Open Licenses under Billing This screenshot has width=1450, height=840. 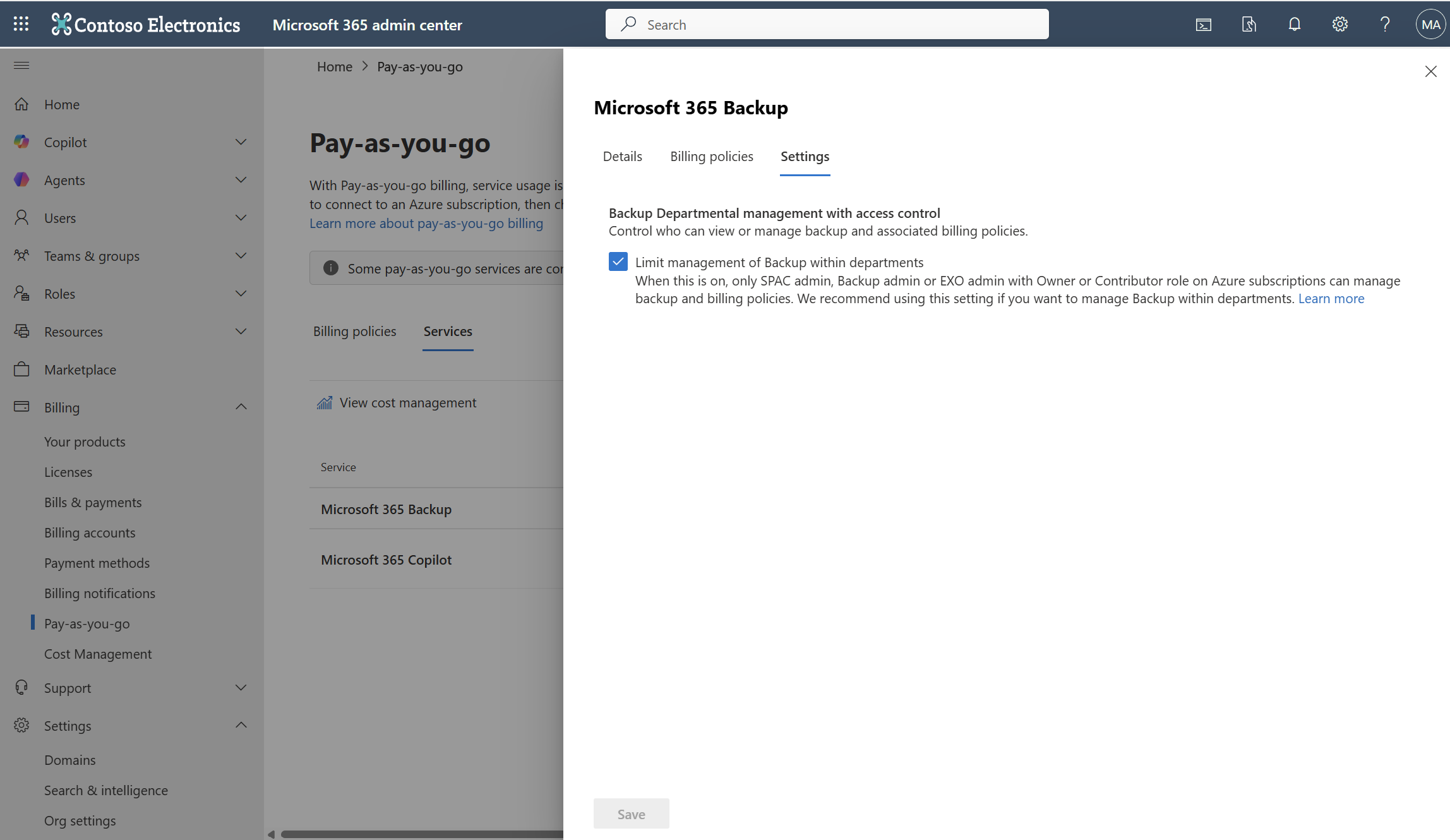tap(68, 472)
